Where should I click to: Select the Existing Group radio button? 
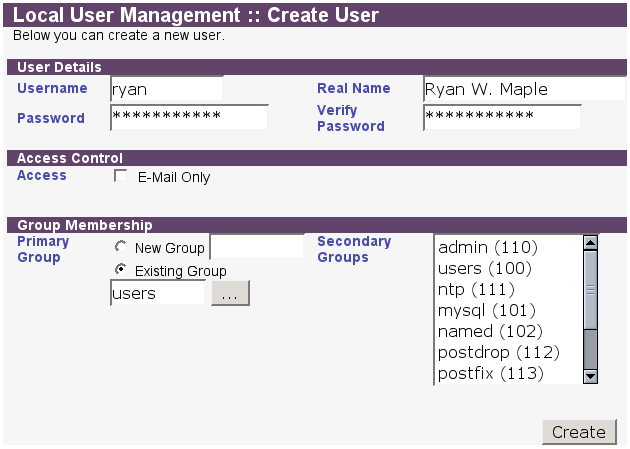point(121,270)
